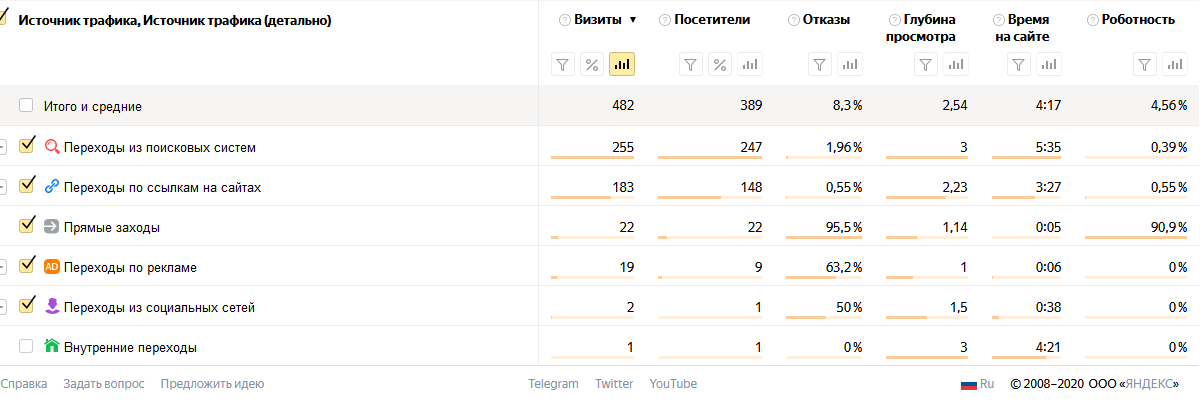This screenshot has width=1200, height=401.
Task: Sort the table by Роботность column
Action: point(1138,20)
